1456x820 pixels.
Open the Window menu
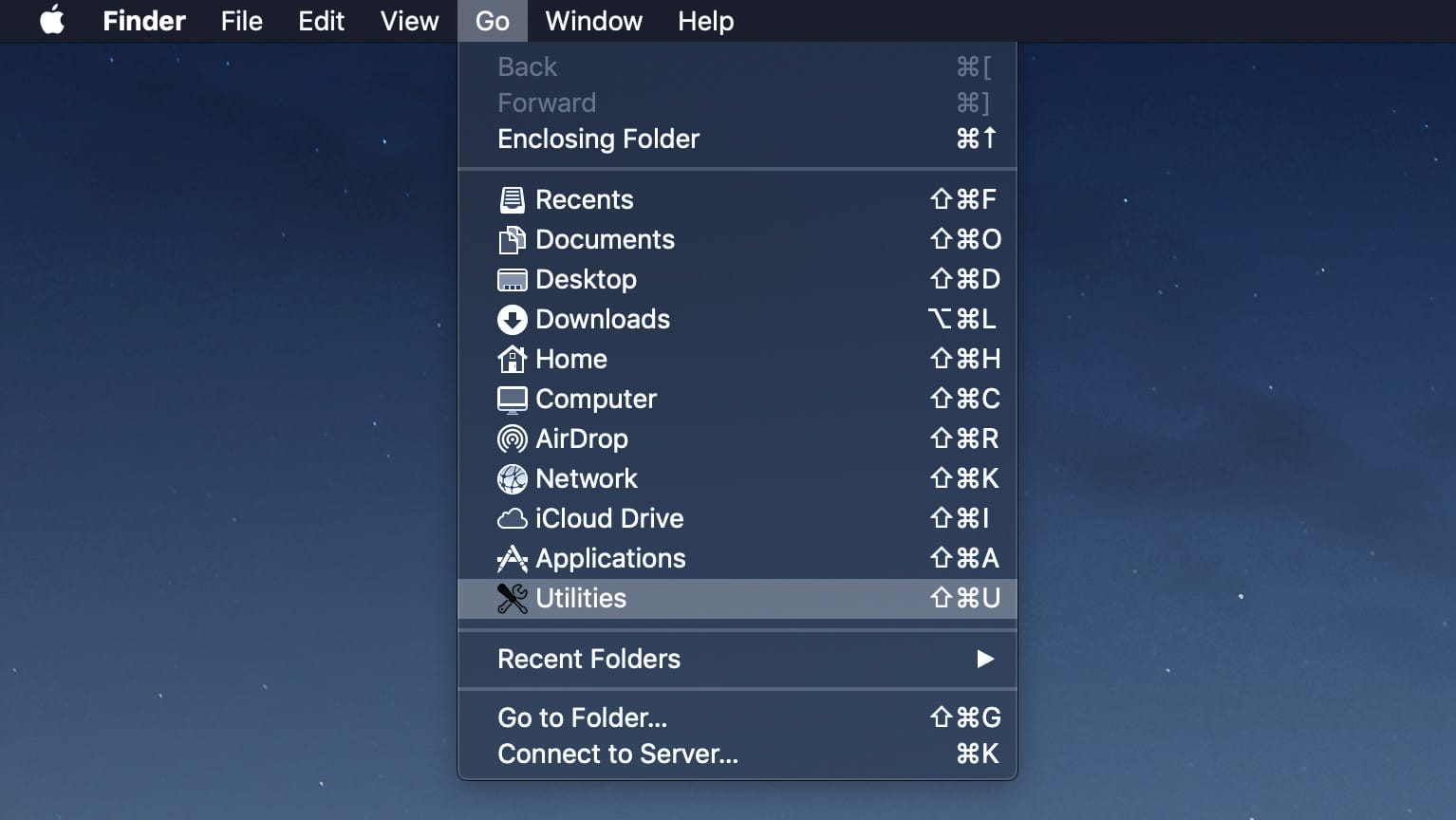click(592, 20)
